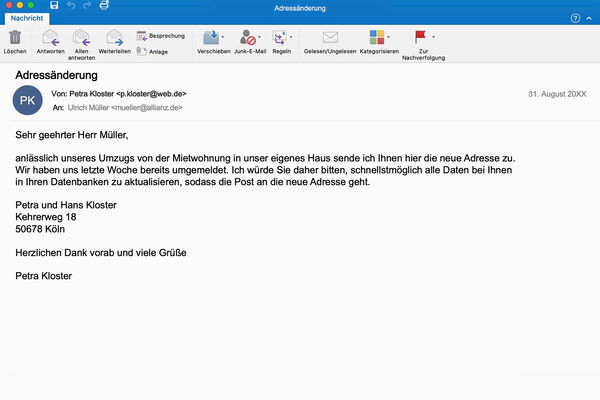Click the window title Adressänderung

click(x=300, y=8)
